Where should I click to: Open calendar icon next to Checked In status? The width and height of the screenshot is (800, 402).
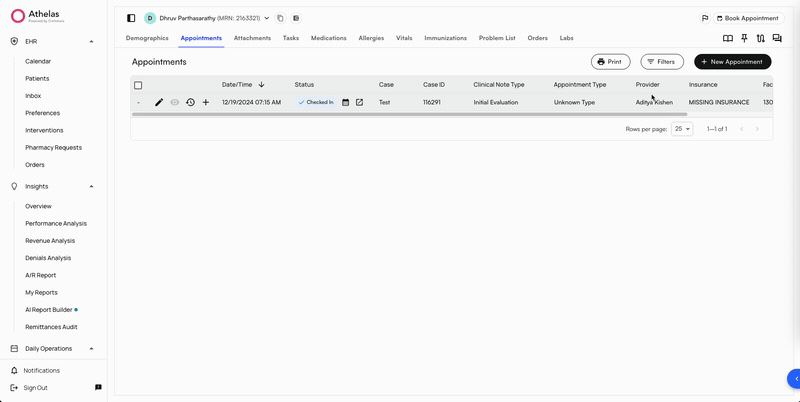[x=345, y=103]
